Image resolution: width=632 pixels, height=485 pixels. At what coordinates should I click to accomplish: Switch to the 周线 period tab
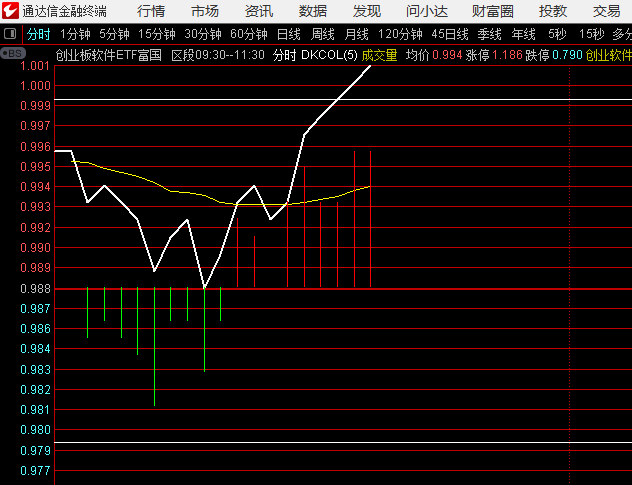point(322,34)
